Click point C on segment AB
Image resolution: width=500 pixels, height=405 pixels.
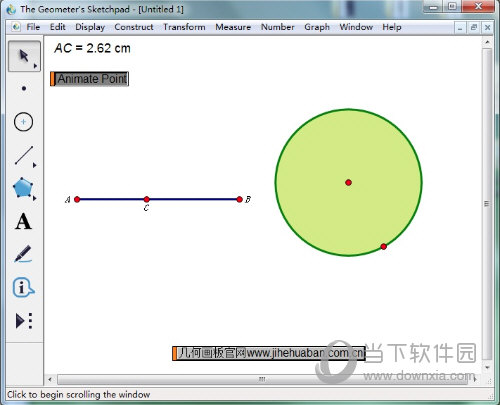pyautogui.click(x=147, y=199)
